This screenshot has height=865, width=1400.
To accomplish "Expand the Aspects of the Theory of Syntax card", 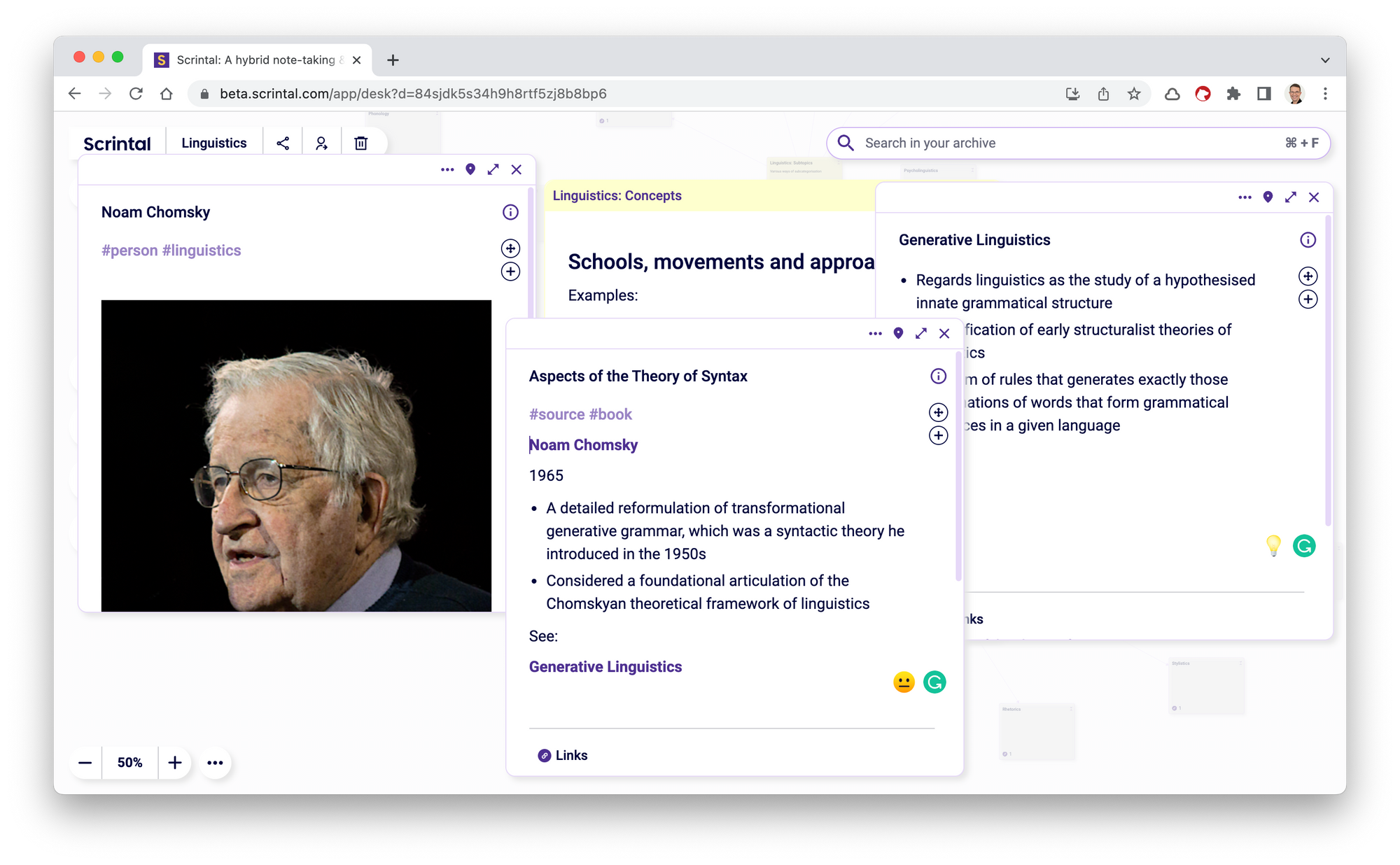I will (x=921, y=334).
